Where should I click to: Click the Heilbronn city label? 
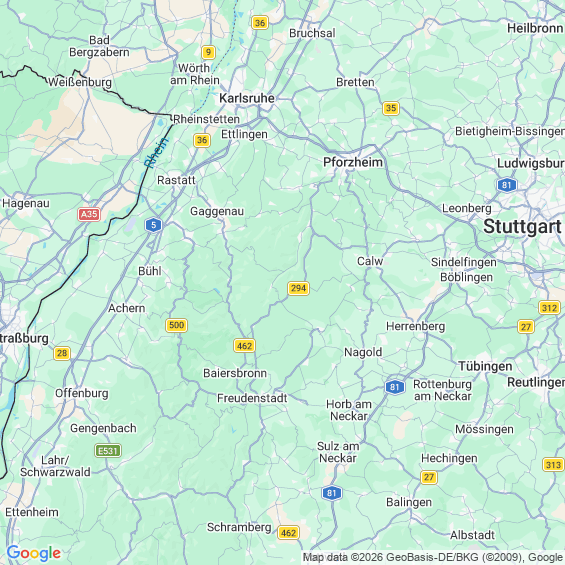(x=535, y=28)
